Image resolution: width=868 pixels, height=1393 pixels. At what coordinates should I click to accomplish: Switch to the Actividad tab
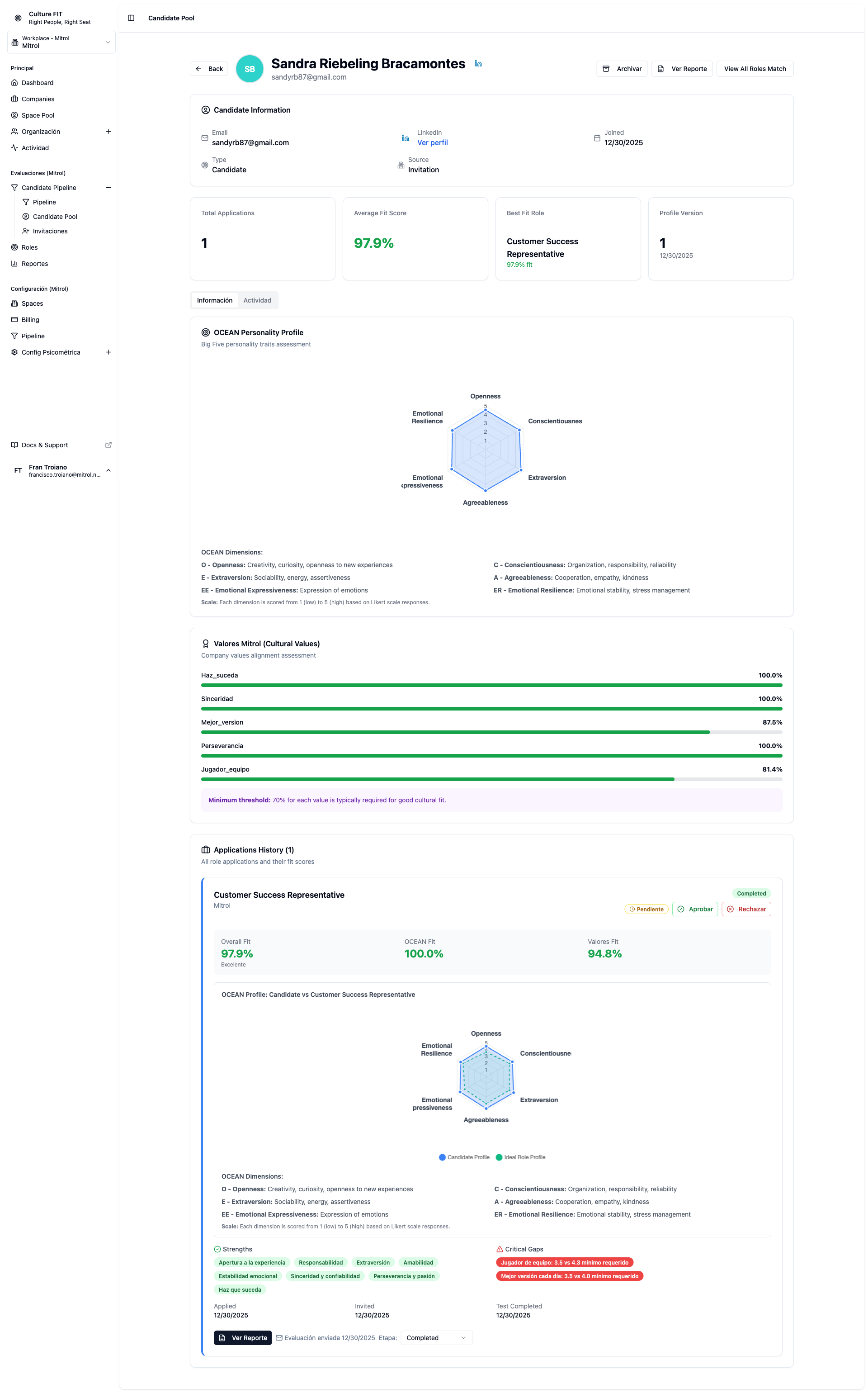(x=257, y=300)
